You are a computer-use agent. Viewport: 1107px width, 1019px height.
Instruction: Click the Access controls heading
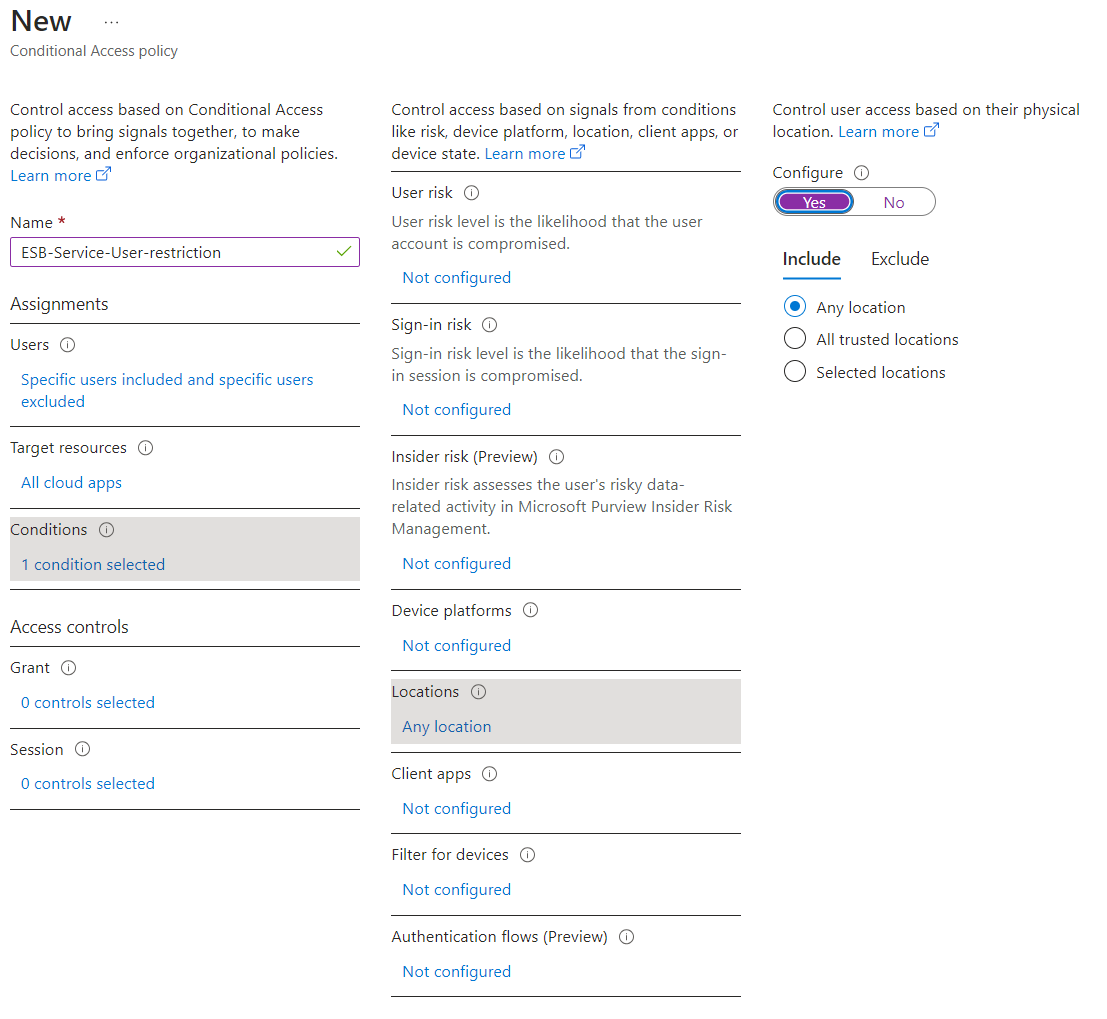pos(69,627)
